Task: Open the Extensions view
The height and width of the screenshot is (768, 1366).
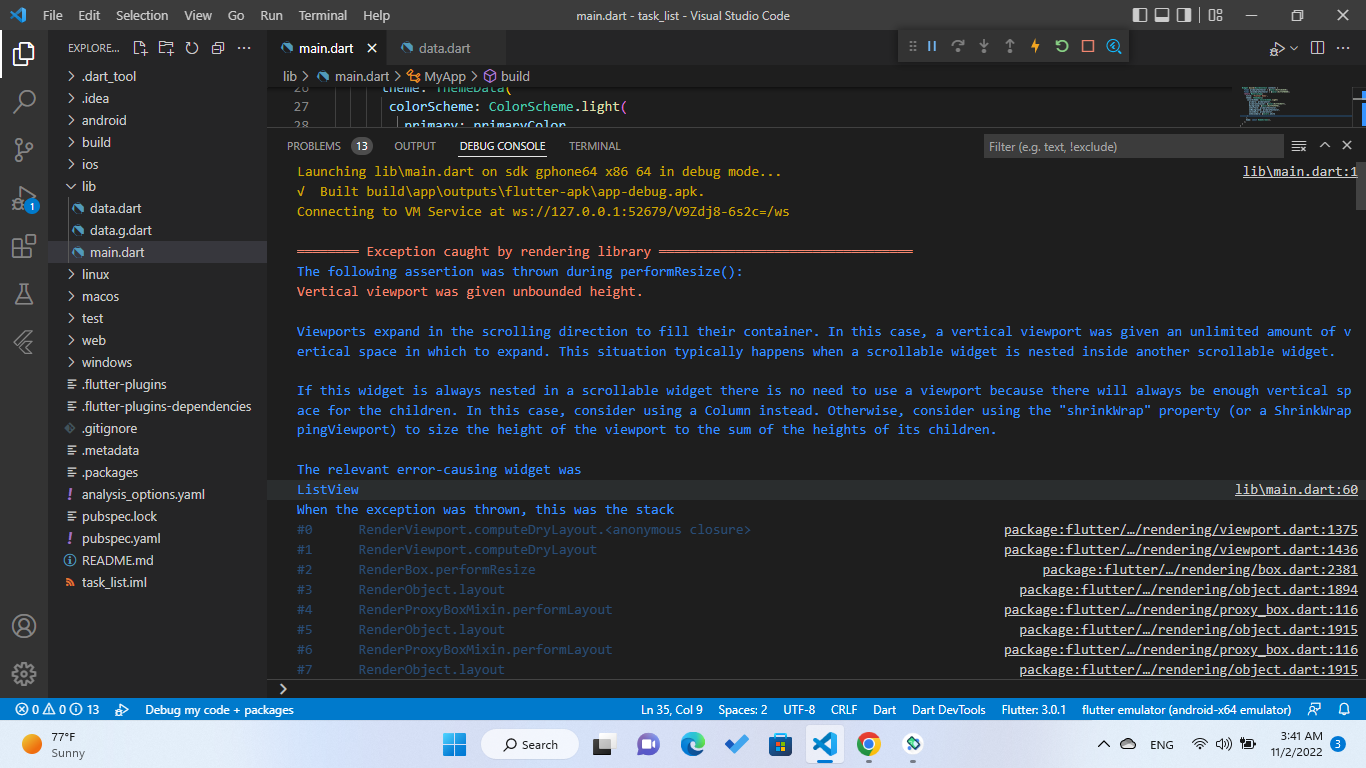Action: tap(24, 246)
